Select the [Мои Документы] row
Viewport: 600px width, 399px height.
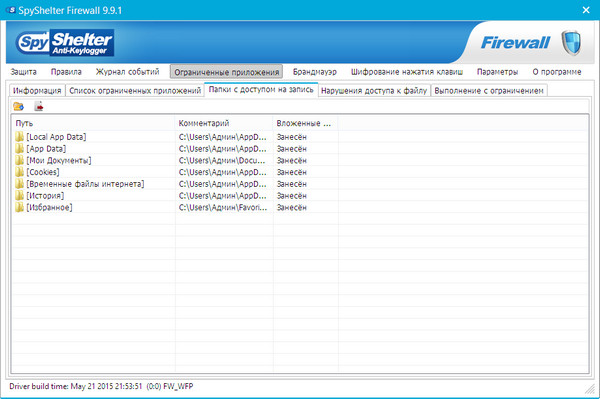tap(300, 161)
